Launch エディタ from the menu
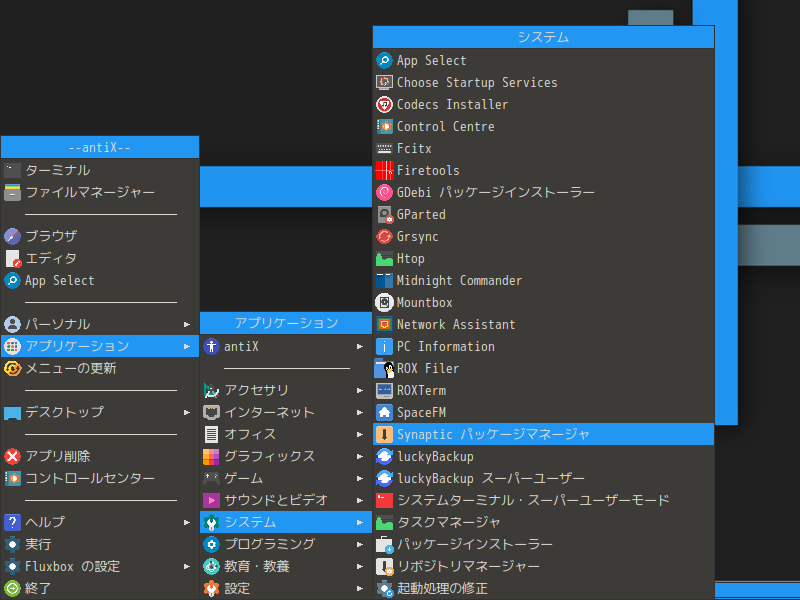This screenshot has height=600, width=800. pyautogui.click(x=100, y=258)
